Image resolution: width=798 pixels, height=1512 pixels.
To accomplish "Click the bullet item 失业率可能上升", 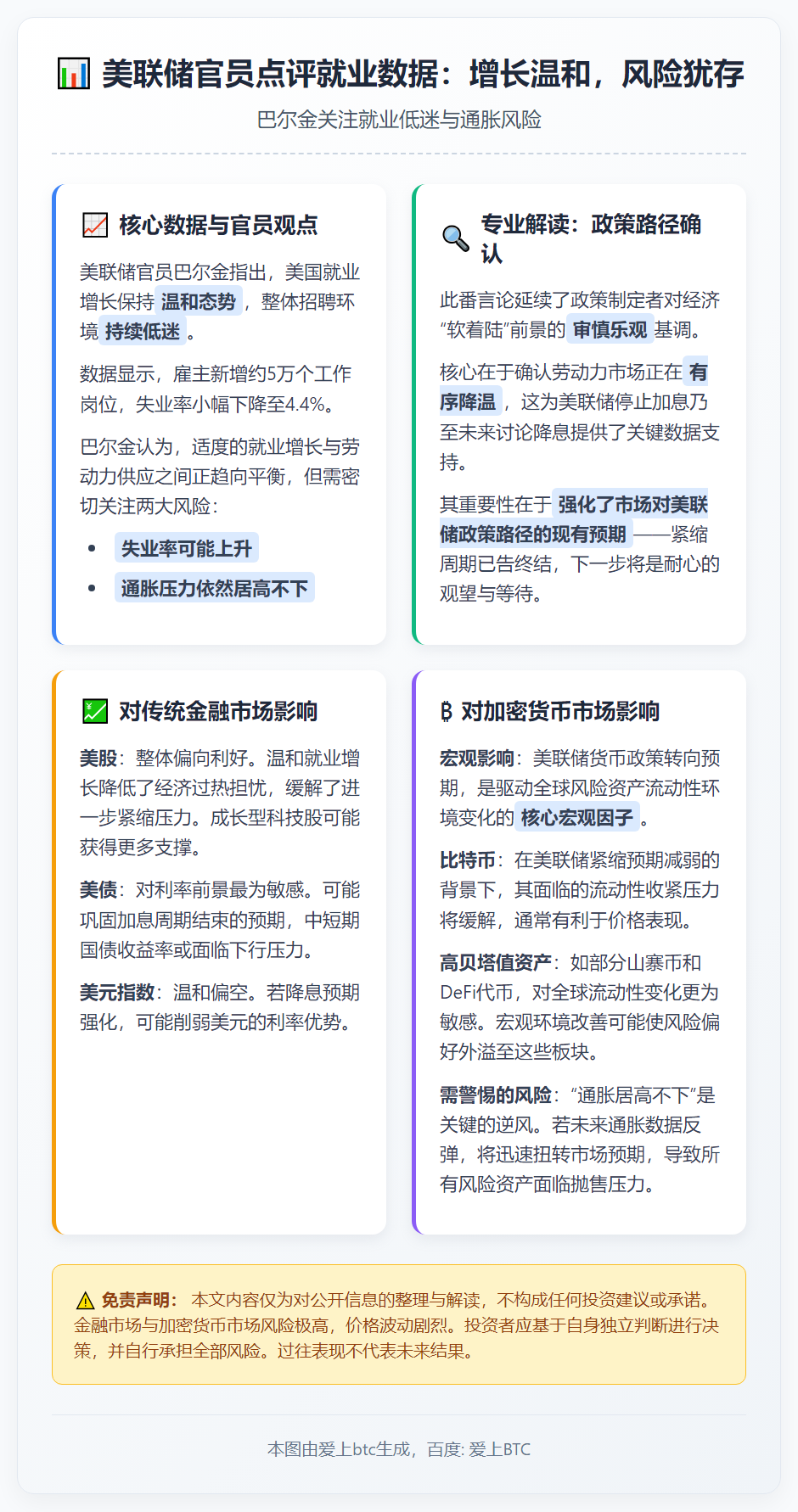I will (186, 549).
